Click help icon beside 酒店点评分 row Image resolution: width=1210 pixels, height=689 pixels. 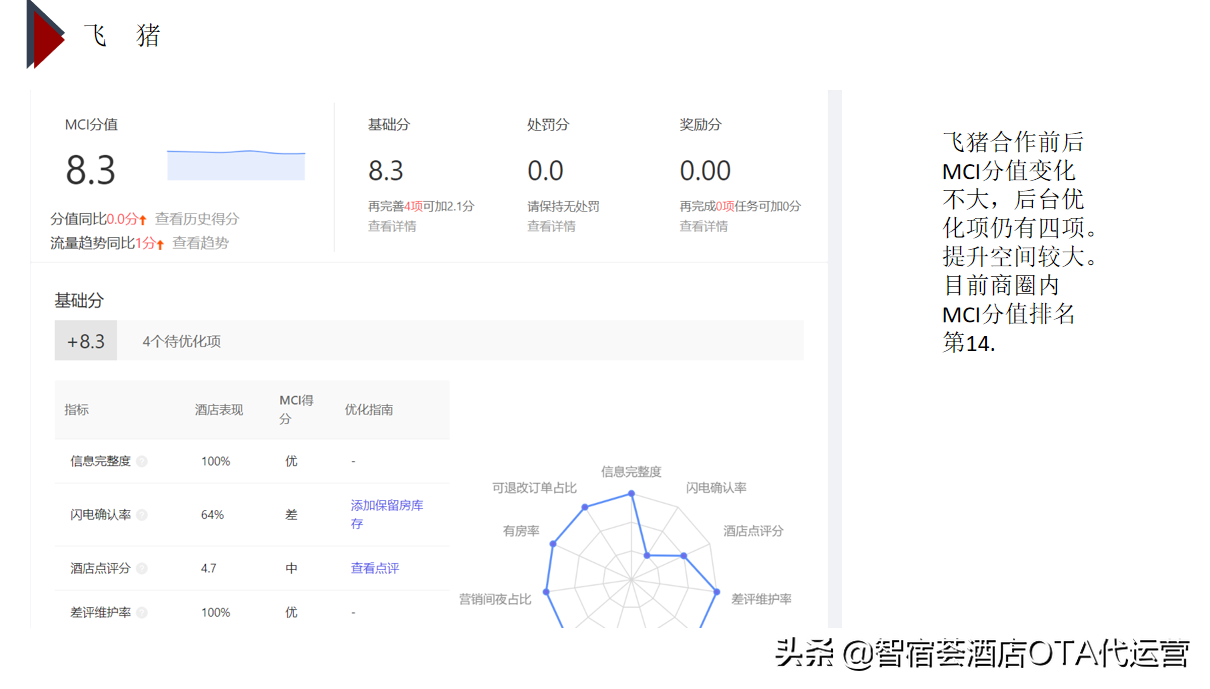pyautogui.click(x=142, y=568)
